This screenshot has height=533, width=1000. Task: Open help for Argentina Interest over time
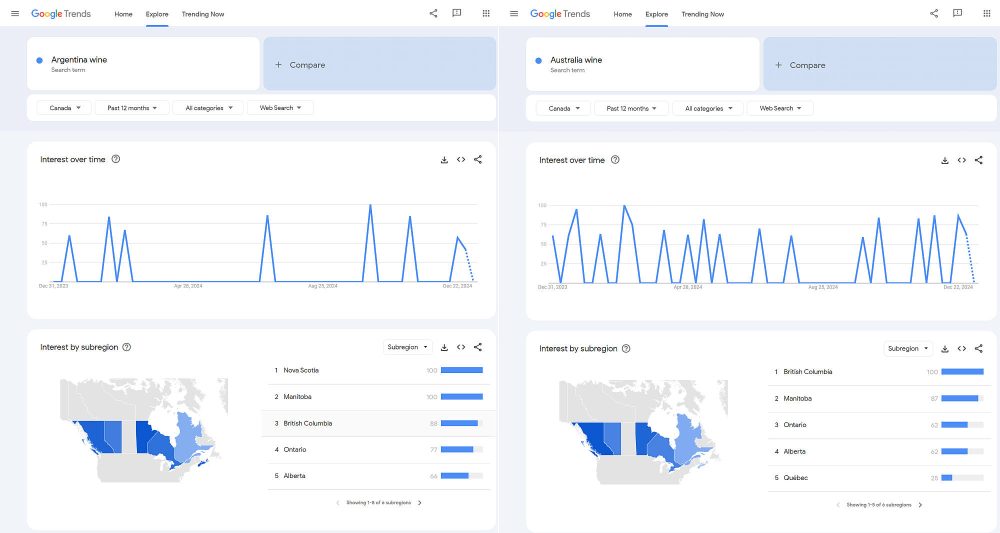tap(116, 159)
